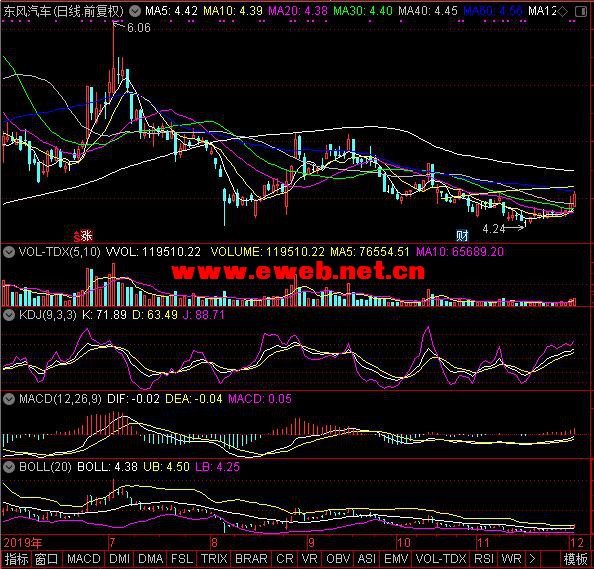Select the 指标 tab in the bottom bar
Viewport: 594px width, 569px height.
[17, 559]
